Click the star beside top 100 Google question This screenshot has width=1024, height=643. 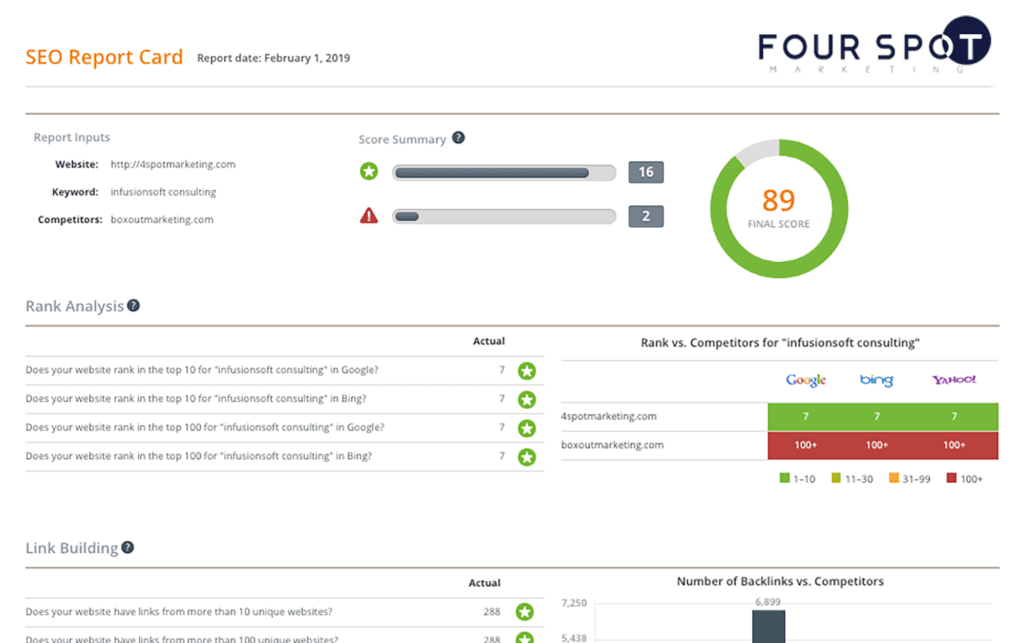(x=527, y=428)
